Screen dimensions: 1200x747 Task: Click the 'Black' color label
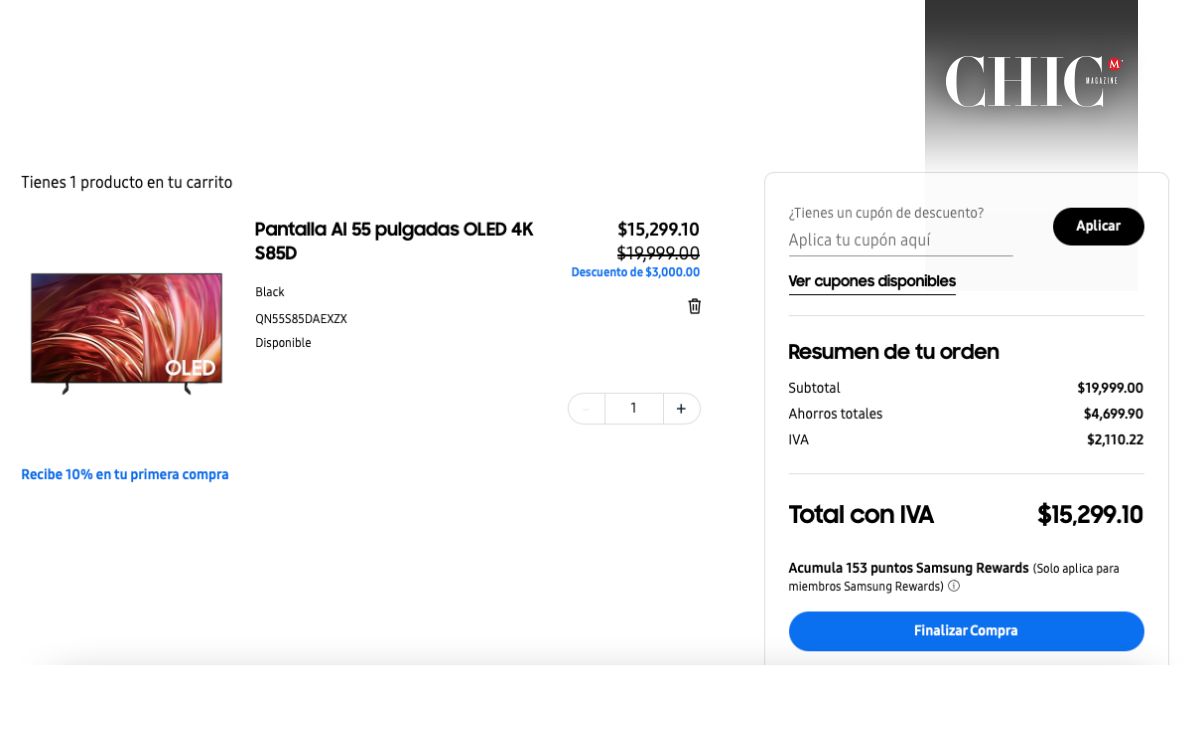click(270, 292)
